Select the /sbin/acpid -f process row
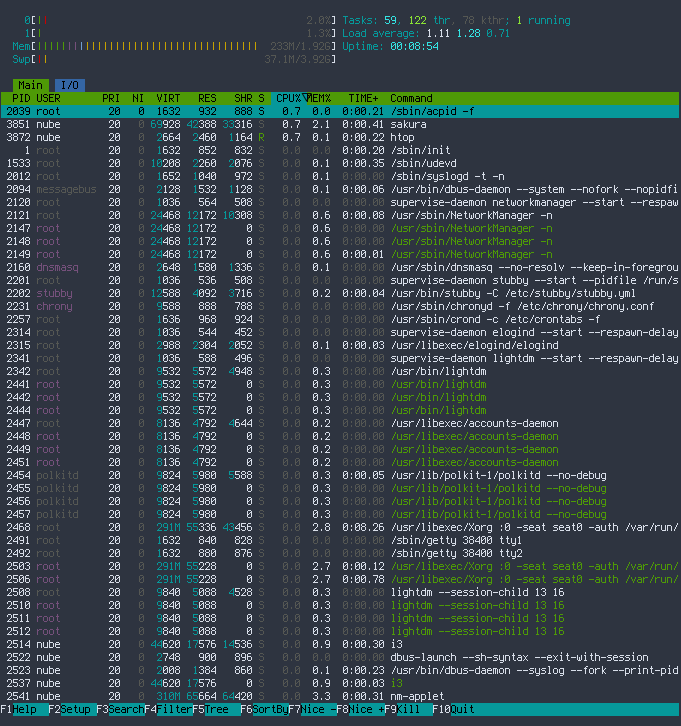Viewport: 681px width, 726px height. (x=340, y=111)
